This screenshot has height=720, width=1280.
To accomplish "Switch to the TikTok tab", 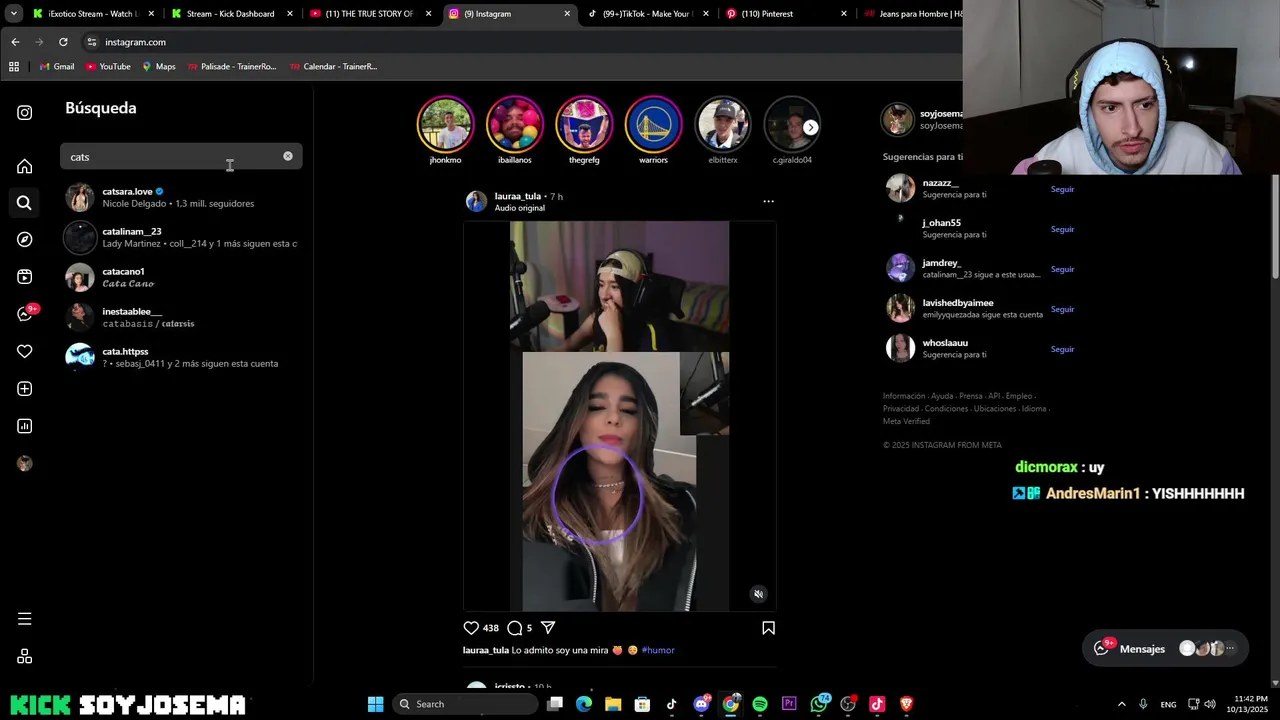I will tap(647, 14).
